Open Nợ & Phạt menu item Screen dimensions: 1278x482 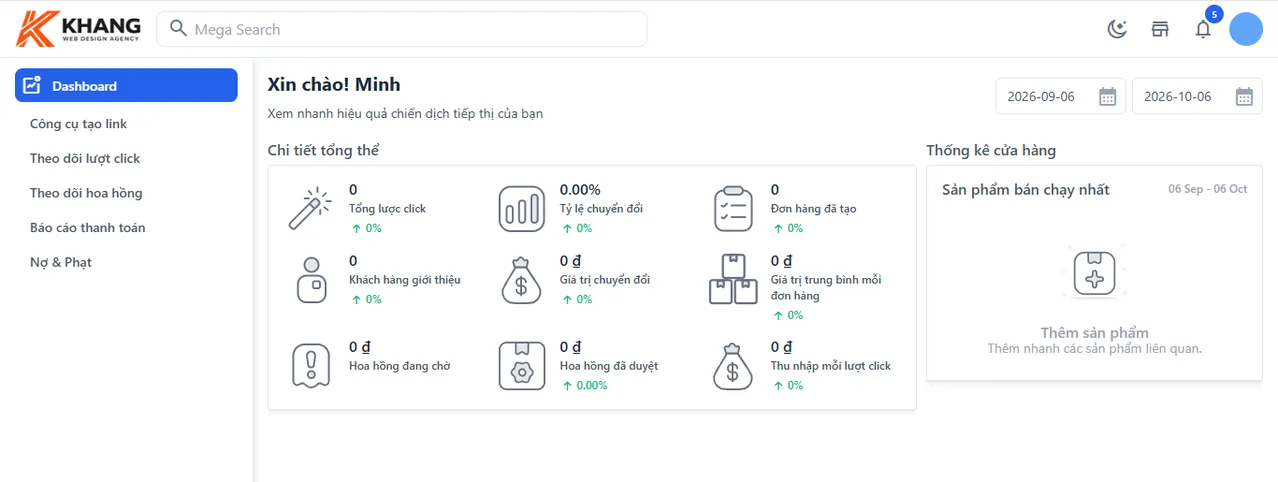pos(61,262)
